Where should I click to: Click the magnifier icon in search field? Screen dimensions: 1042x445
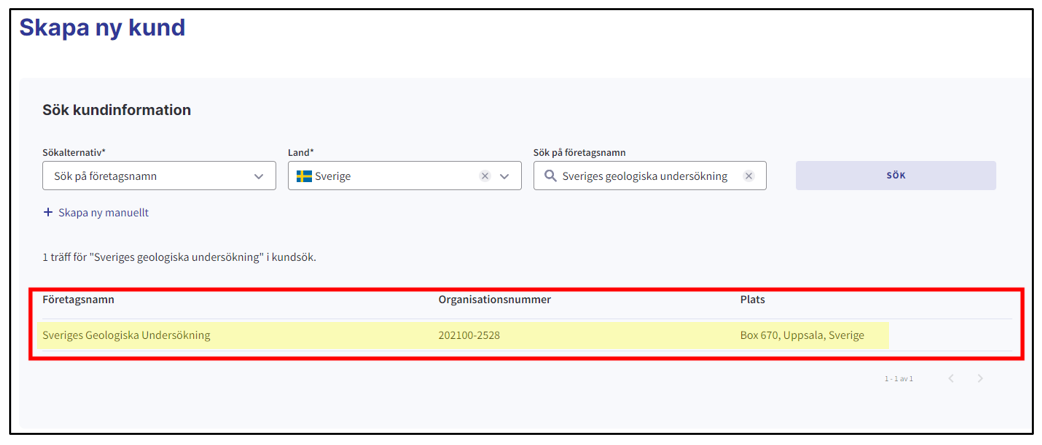[550, 176]
